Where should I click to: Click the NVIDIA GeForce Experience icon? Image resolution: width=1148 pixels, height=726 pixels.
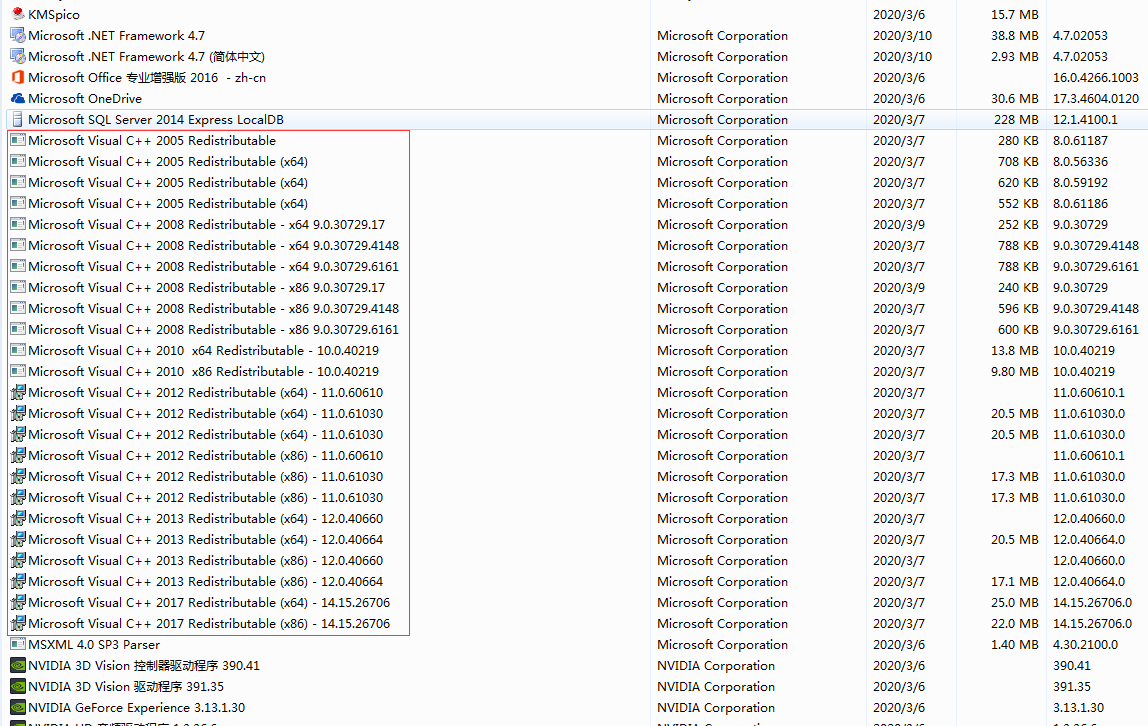[x=18, y=708]
